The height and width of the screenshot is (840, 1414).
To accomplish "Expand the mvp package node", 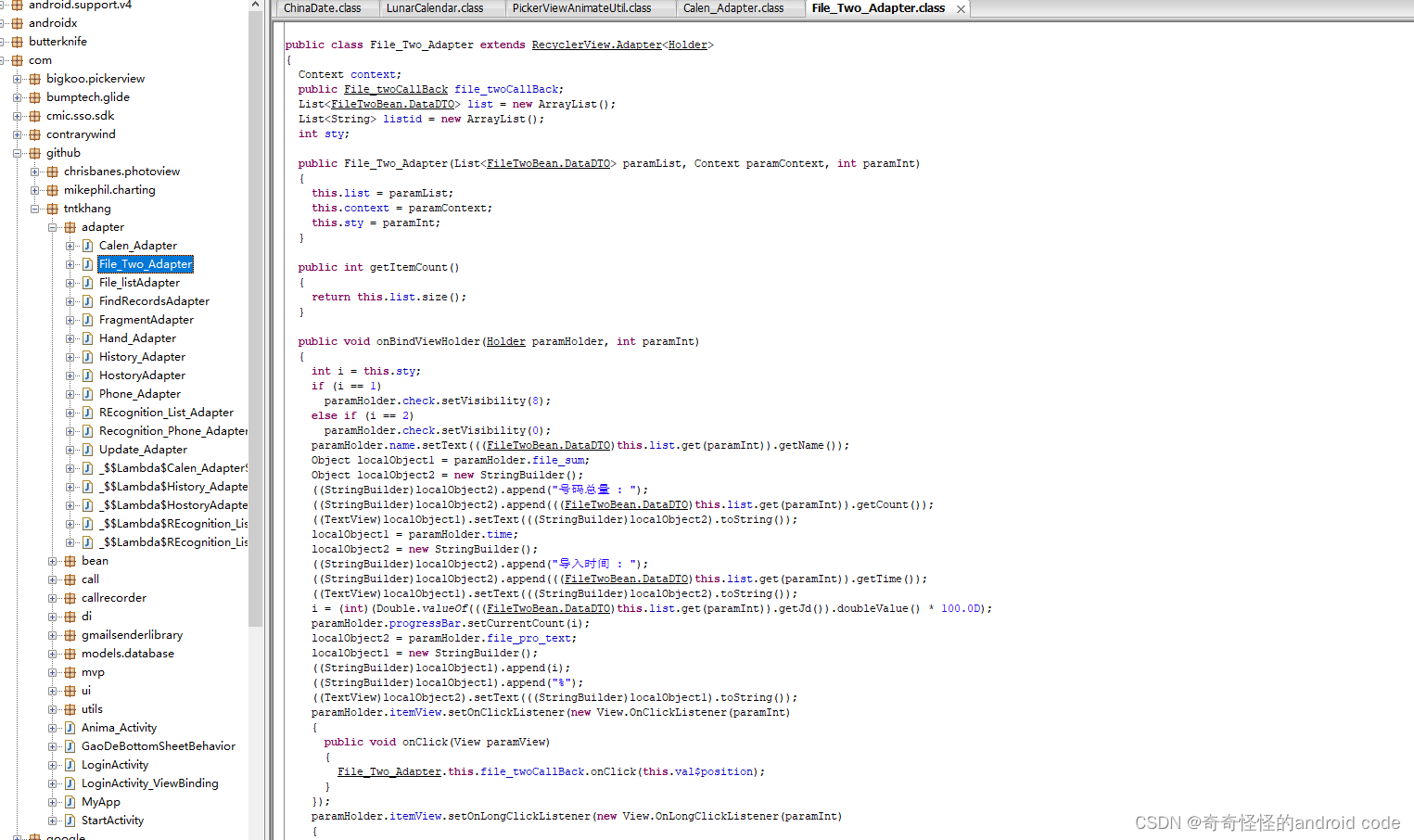I will [x=53, y=672].
